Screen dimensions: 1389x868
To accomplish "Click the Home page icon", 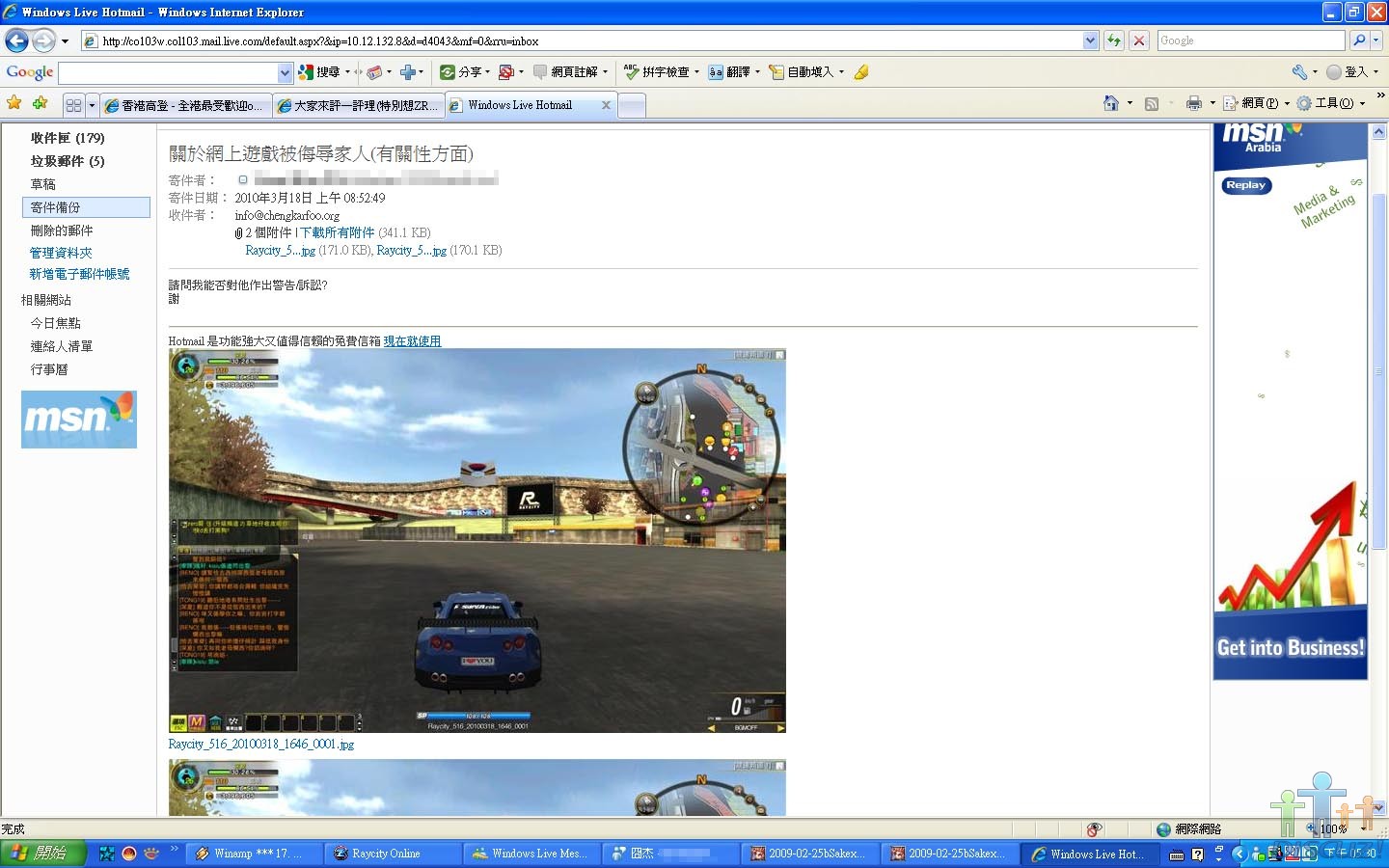I will click(x=1111, y=103).
